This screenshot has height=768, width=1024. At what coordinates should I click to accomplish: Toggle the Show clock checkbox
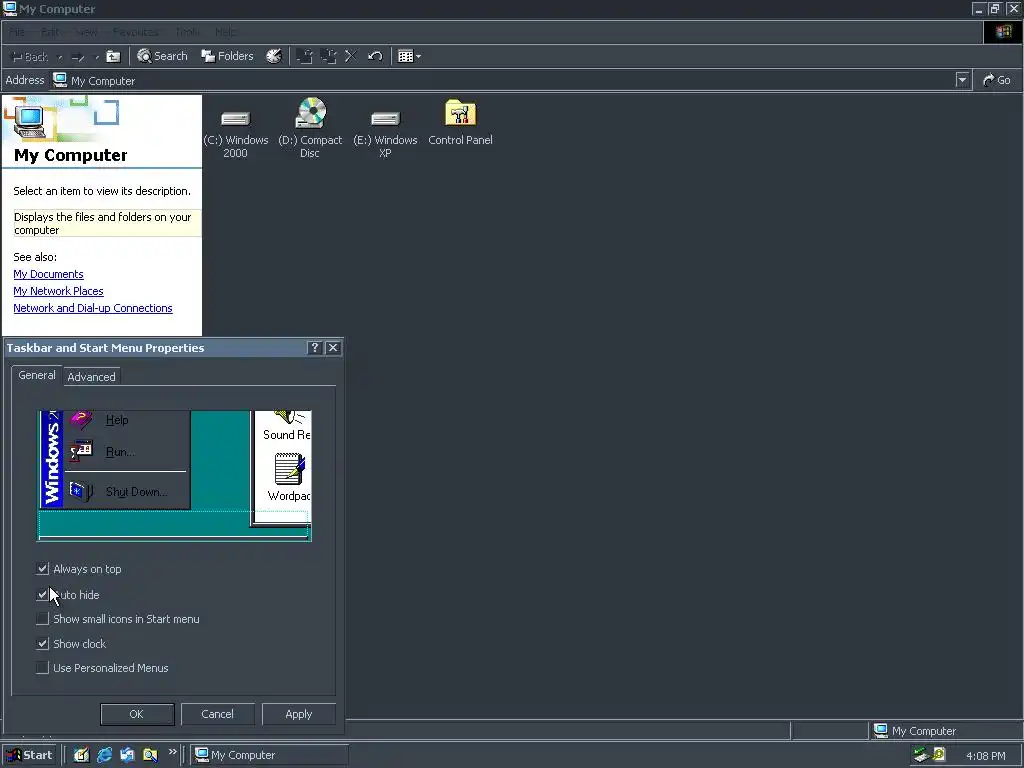click(x=42, y=643)
